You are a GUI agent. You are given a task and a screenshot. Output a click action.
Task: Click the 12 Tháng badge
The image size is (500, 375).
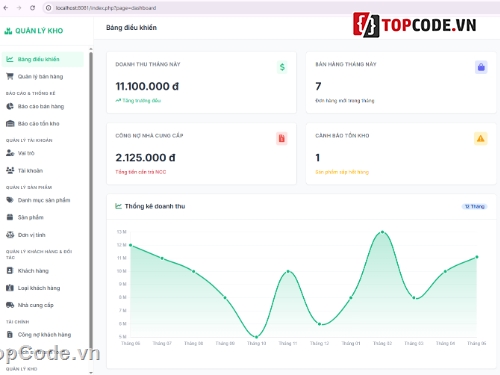click(475, 206)
